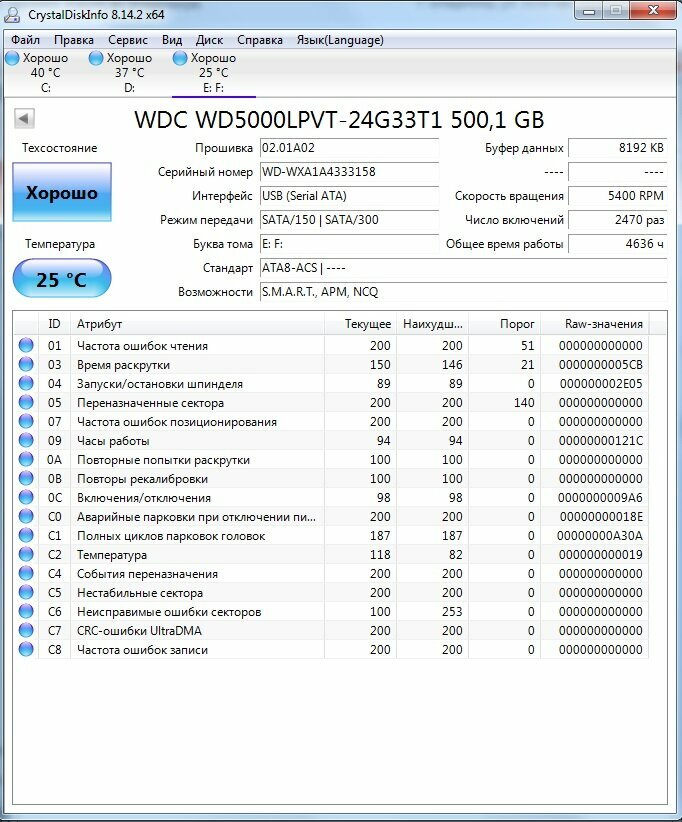Click status icon of Переназначенные сектора row

[x=26, y=402]
